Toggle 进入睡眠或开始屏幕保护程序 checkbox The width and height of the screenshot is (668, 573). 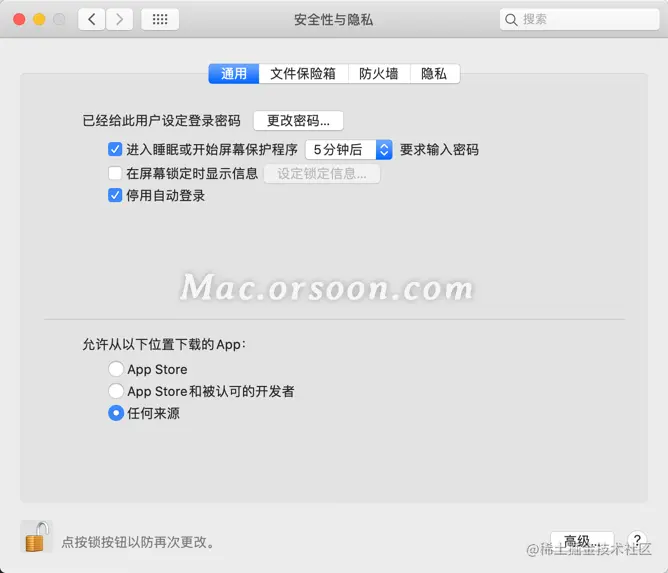(x=115, y=150)
